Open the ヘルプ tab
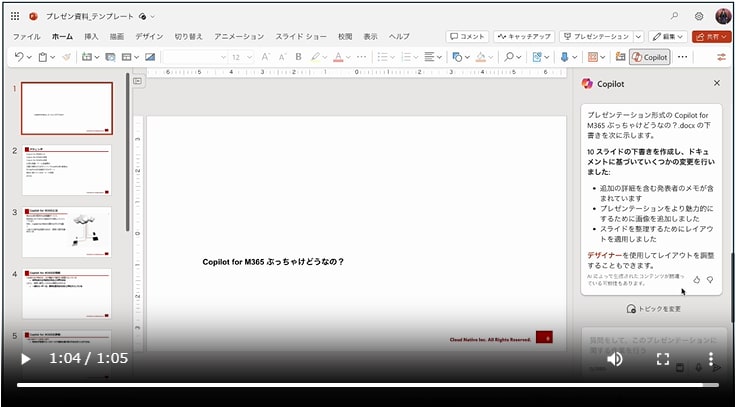Viewport: 738px width, 407px height. (x=399, y=36)
